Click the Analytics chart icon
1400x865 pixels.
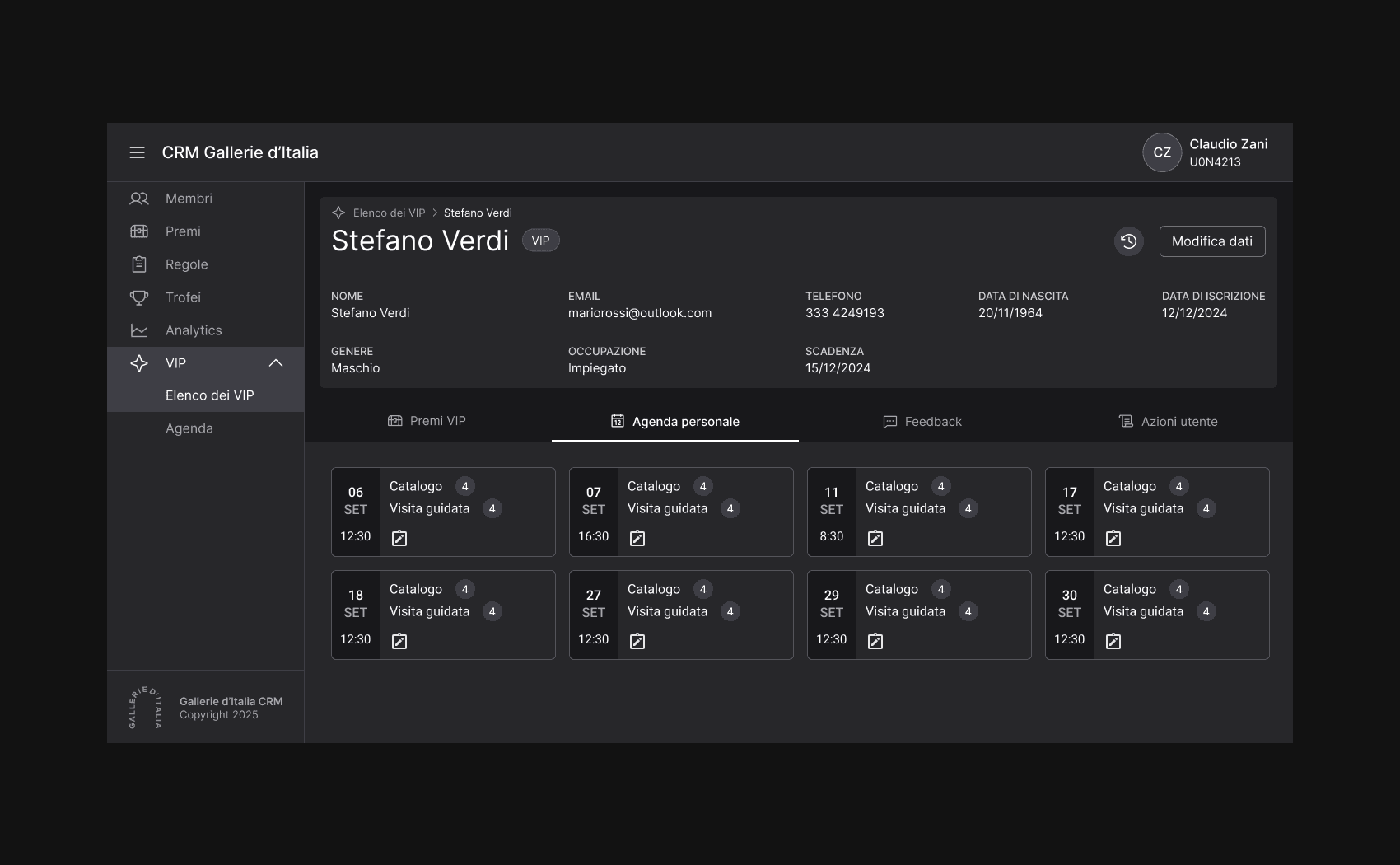(139, 330)
